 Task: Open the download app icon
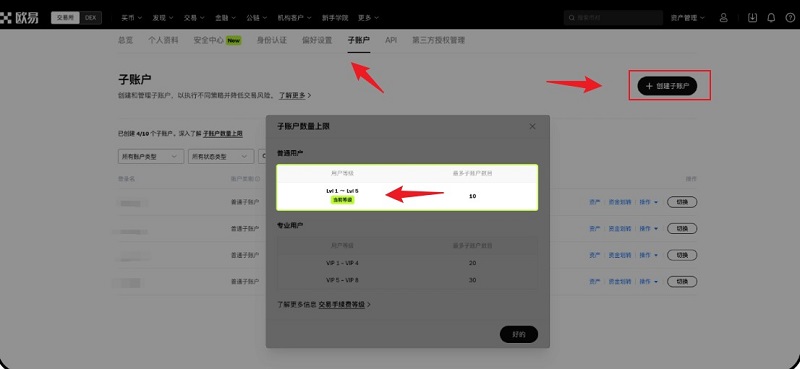(752, 18)
